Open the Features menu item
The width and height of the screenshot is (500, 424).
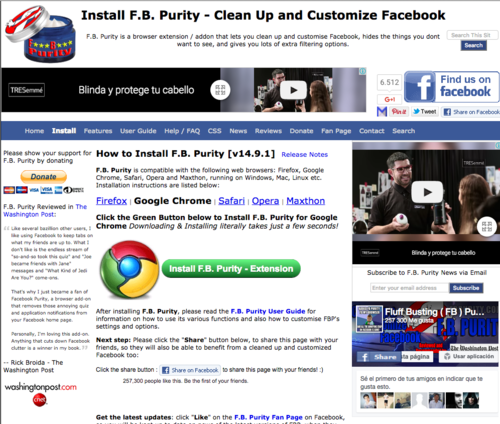98,131
